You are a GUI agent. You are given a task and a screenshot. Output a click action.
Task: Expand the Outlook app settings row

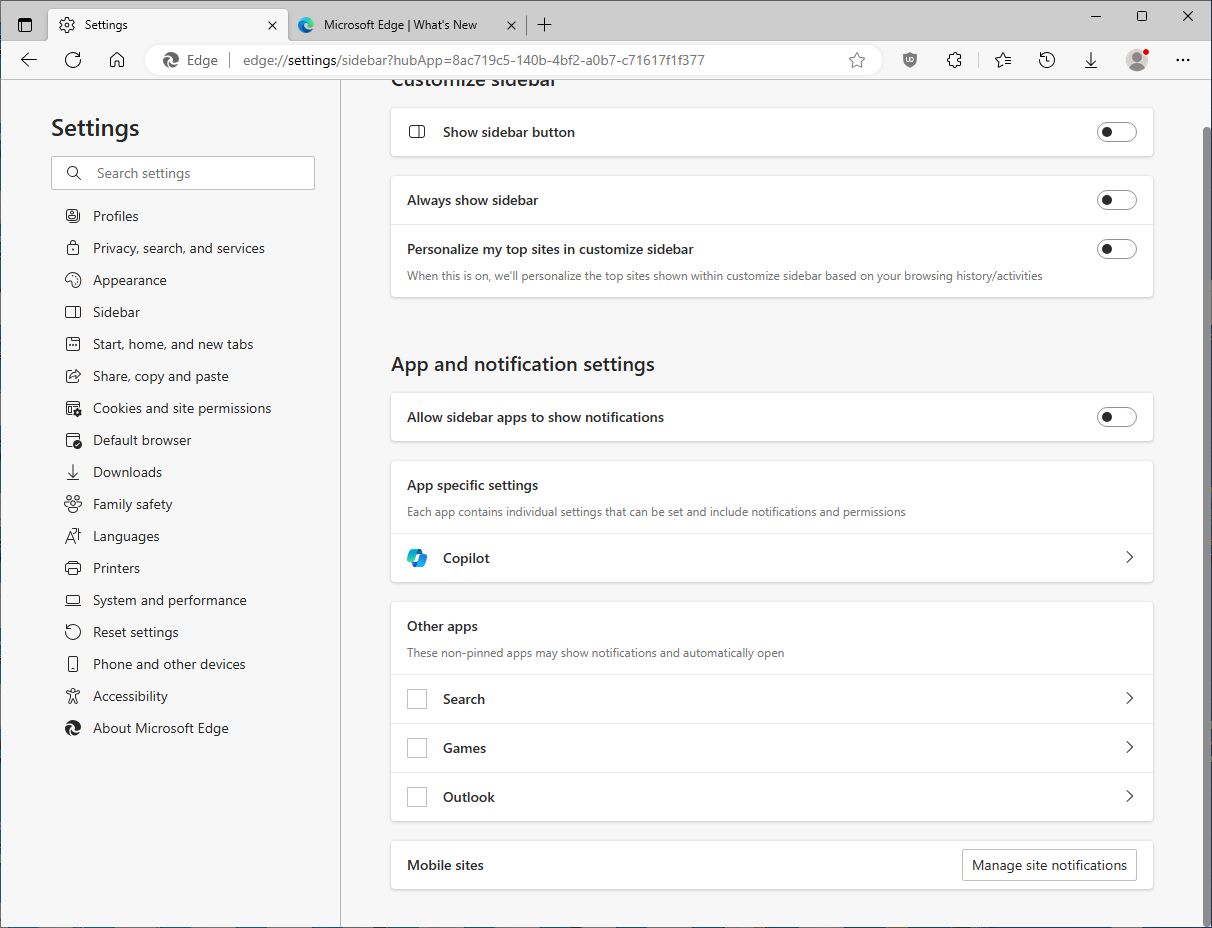point(1129,797)
